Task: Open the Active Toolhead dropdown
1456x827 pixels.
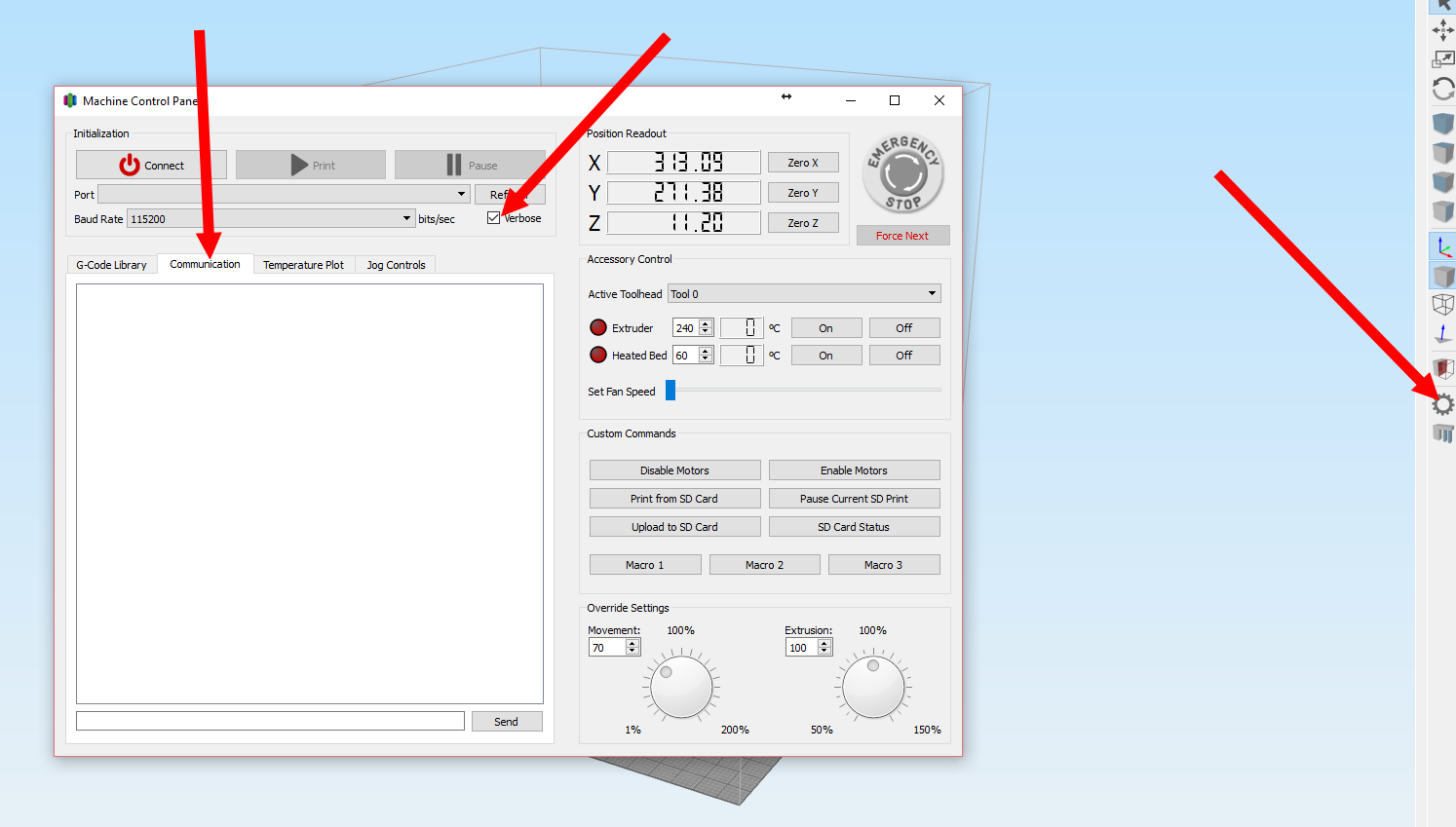Action: coord(803,294)
